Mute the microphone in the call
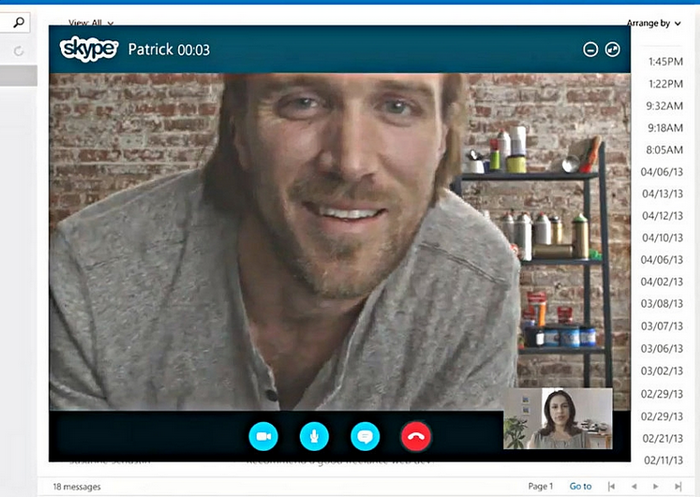700x497 pixels. pyautogui.click(x=314, y=436)
